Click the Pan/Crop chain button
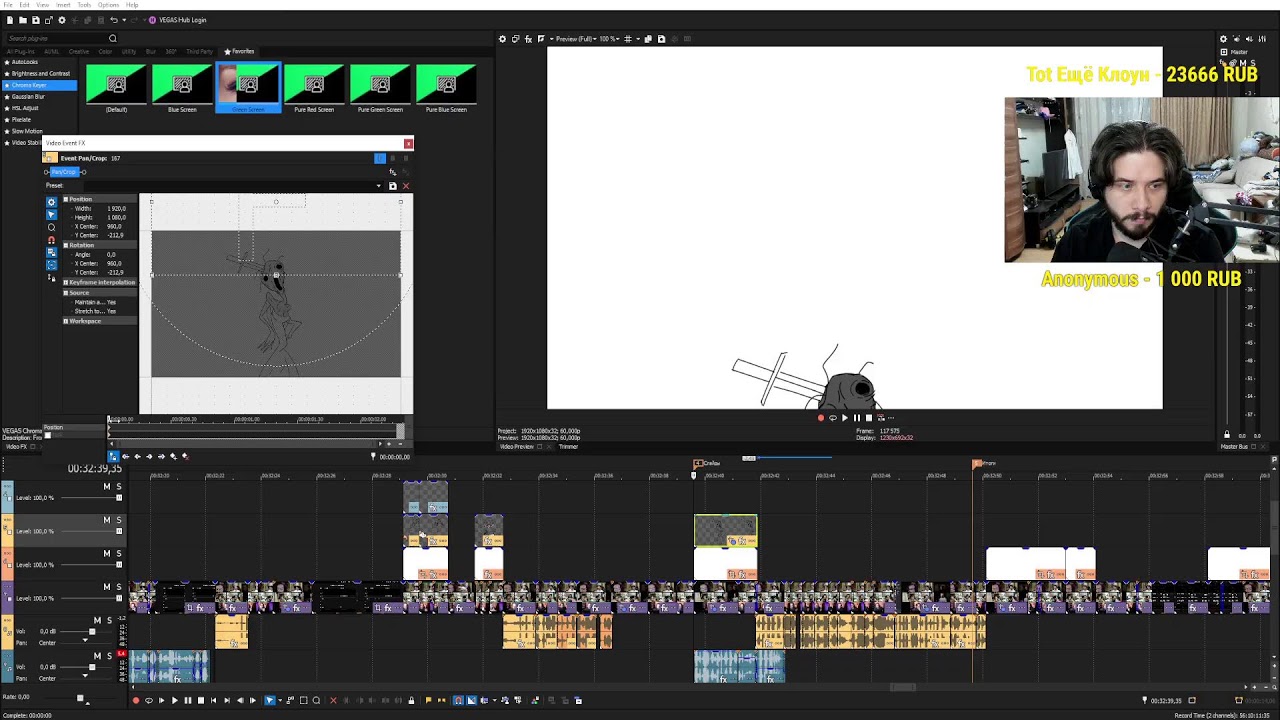 [64, 172]
